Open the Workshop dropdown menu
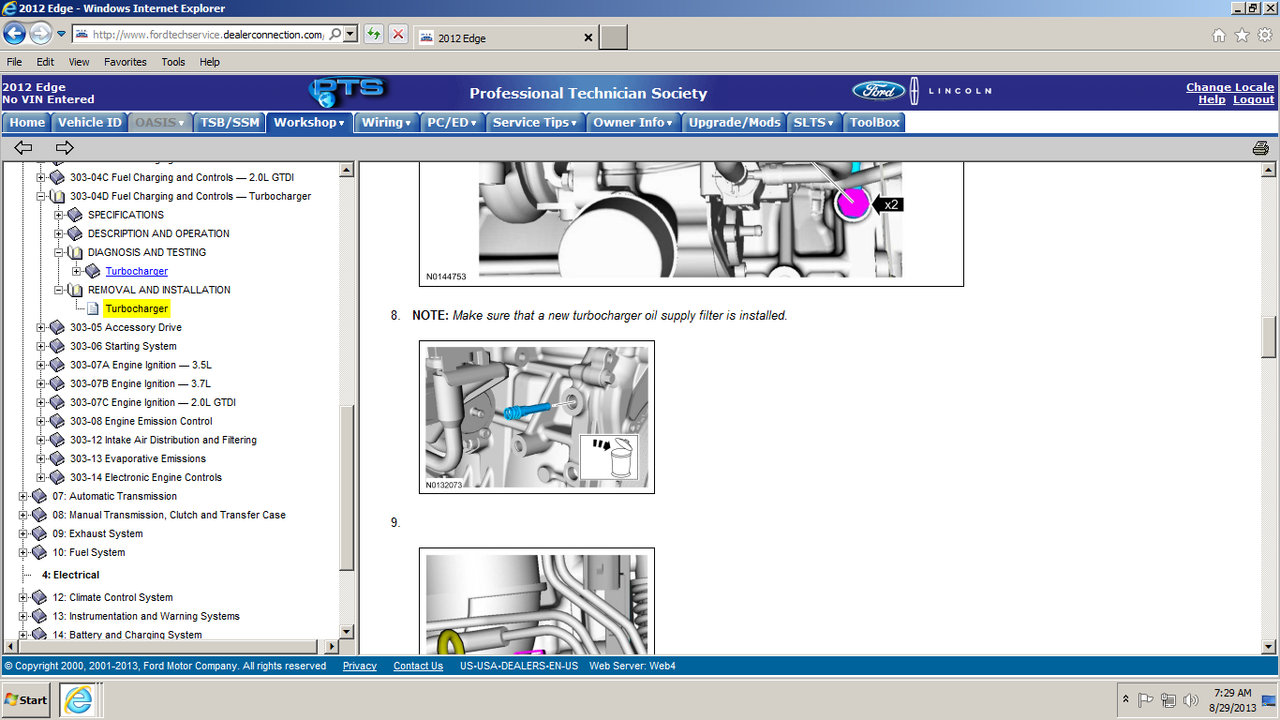The width and height of the screenshot is (1280, 720). click(309, 123)
